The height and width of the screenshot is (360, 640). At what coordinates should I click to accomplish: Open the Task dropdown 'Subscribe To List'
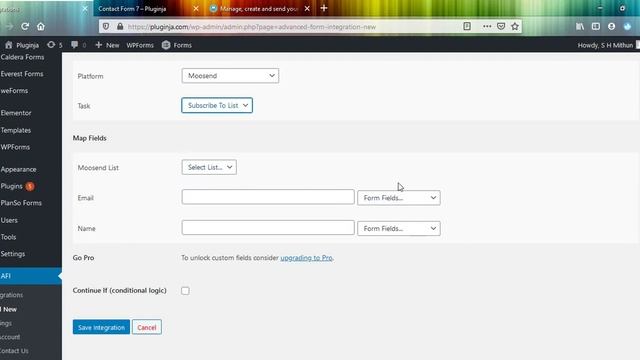click(x=217, y=105)
